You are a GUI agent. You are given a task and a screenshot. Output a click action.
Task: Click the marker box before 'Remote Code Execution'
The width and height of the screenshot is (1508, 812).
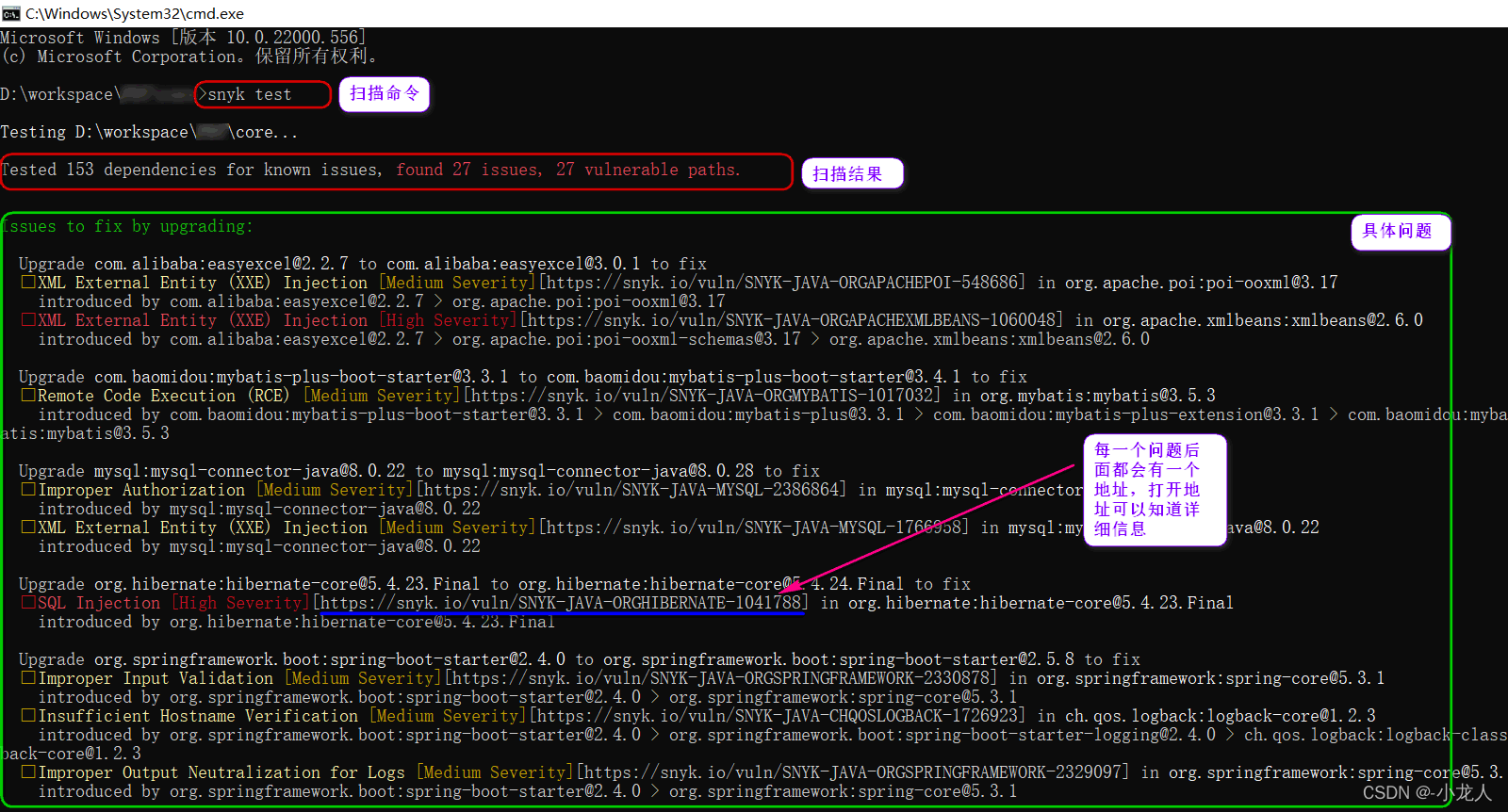tap(28, 395)
